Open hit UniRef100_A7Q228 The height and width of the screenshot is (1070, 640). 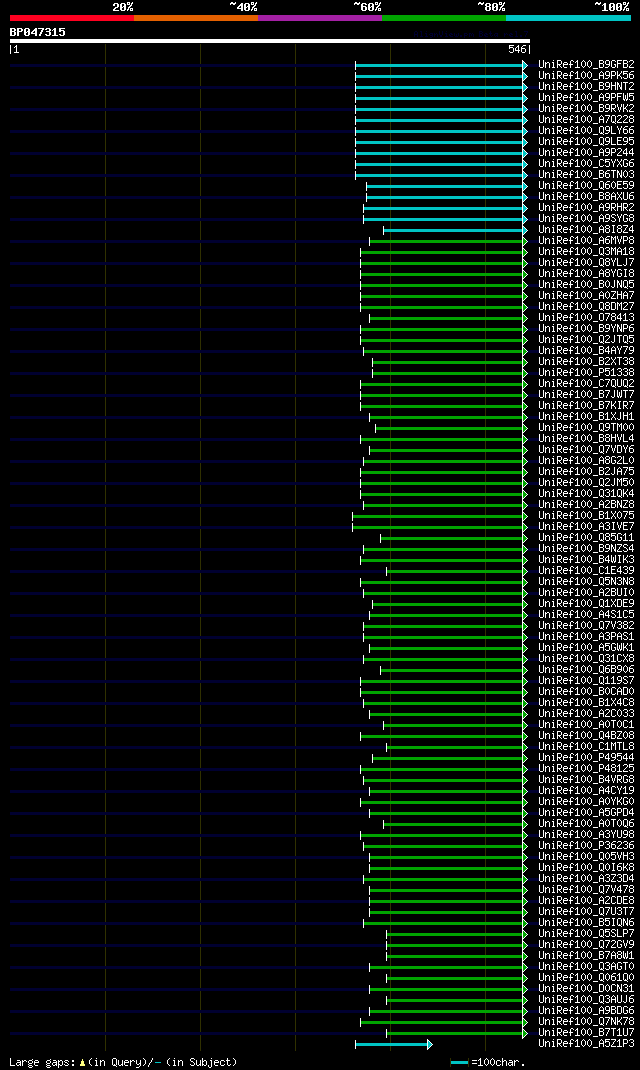coord(586,119)
